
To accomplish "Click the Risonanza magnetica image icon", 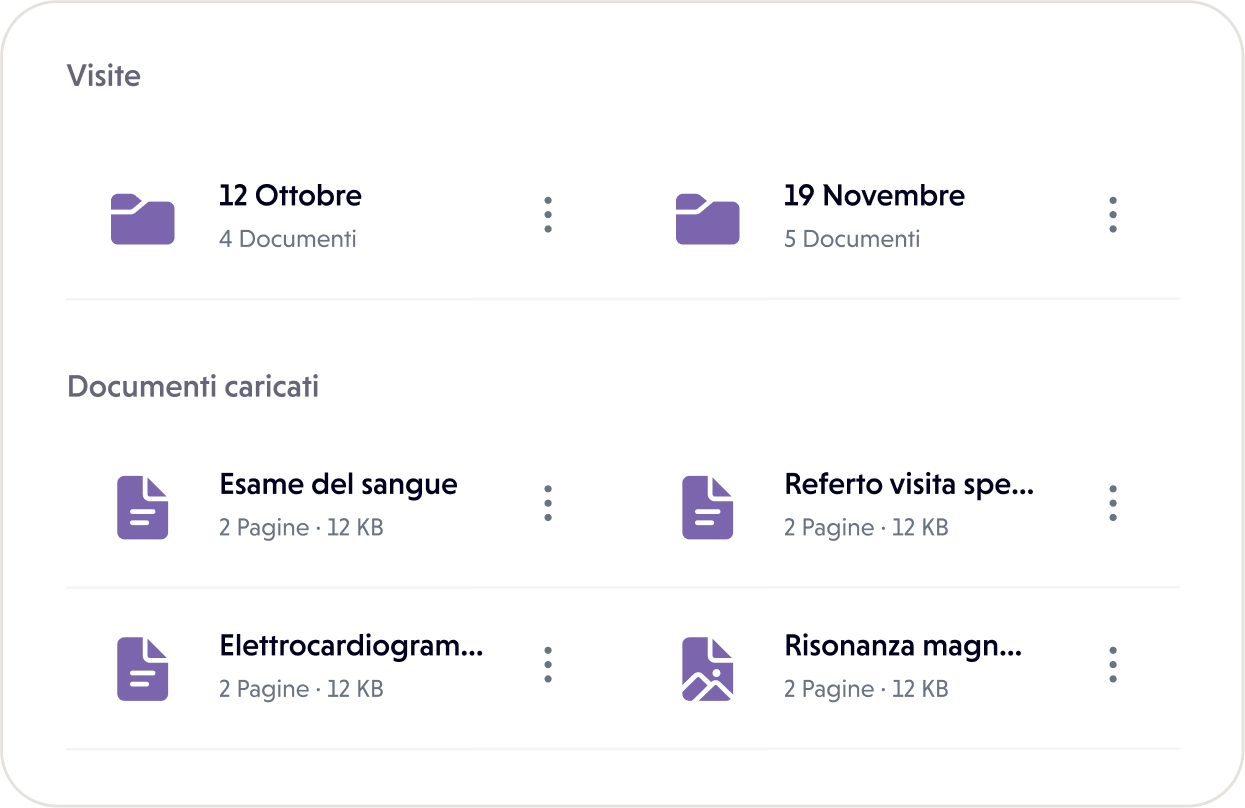I will point(708,669).
